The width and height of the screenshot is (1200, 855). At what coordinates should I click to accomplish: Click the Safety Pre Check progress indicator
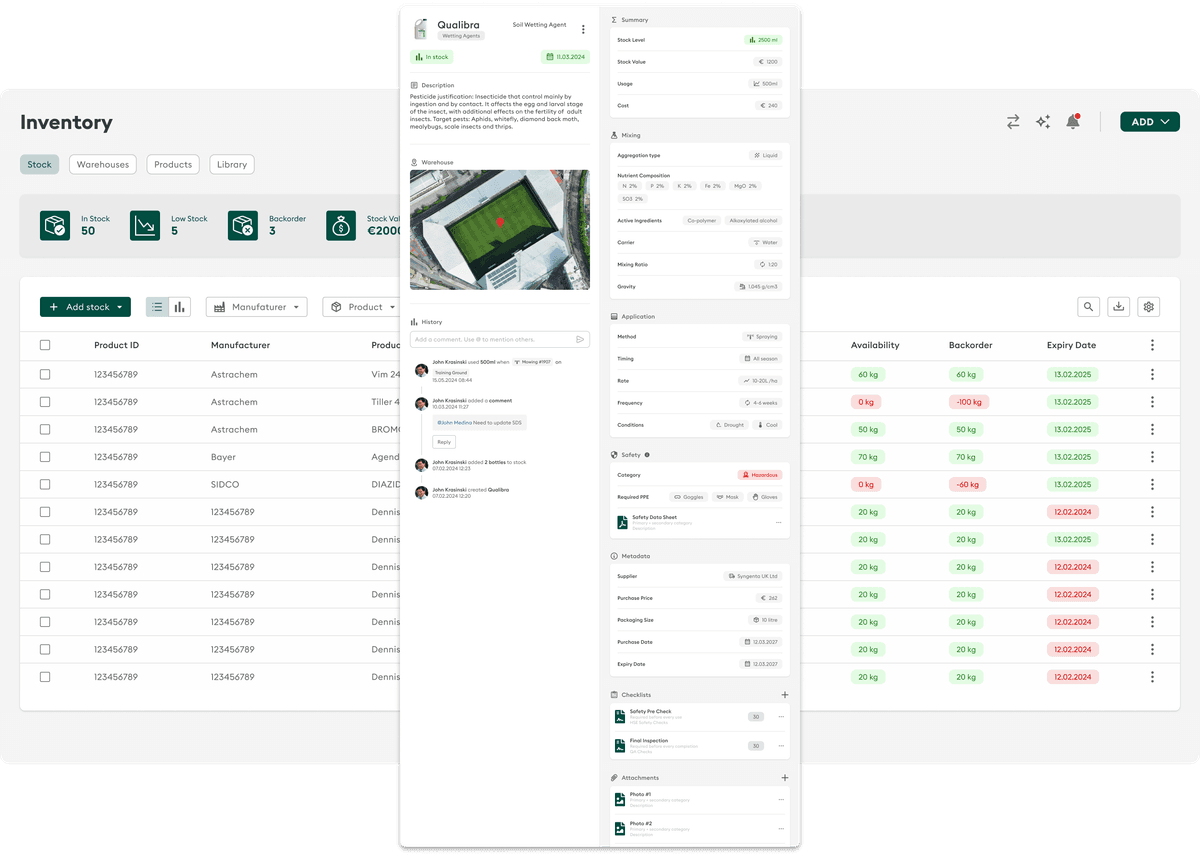point(756,716)
